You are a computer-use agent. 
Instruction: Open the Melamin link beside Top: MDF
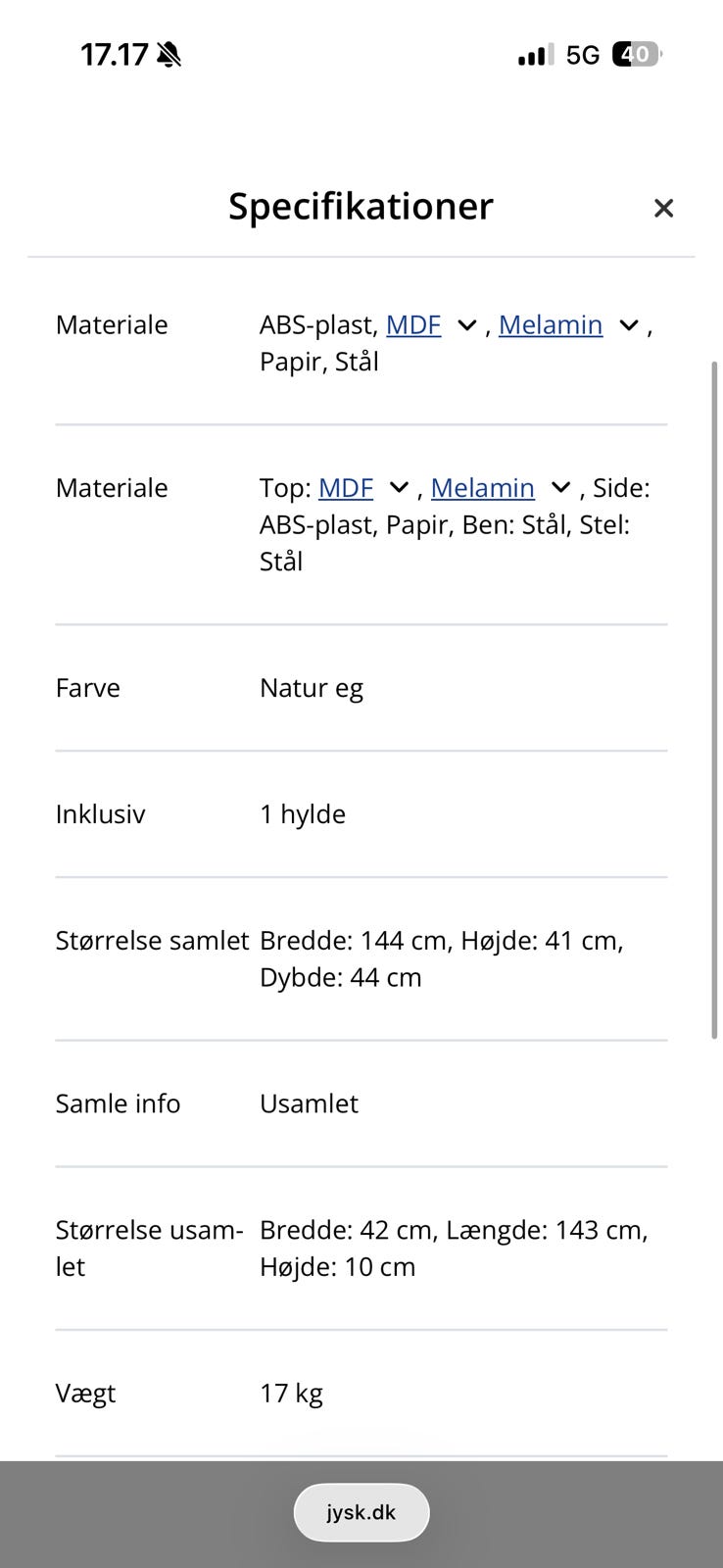(x=483, y=487)
